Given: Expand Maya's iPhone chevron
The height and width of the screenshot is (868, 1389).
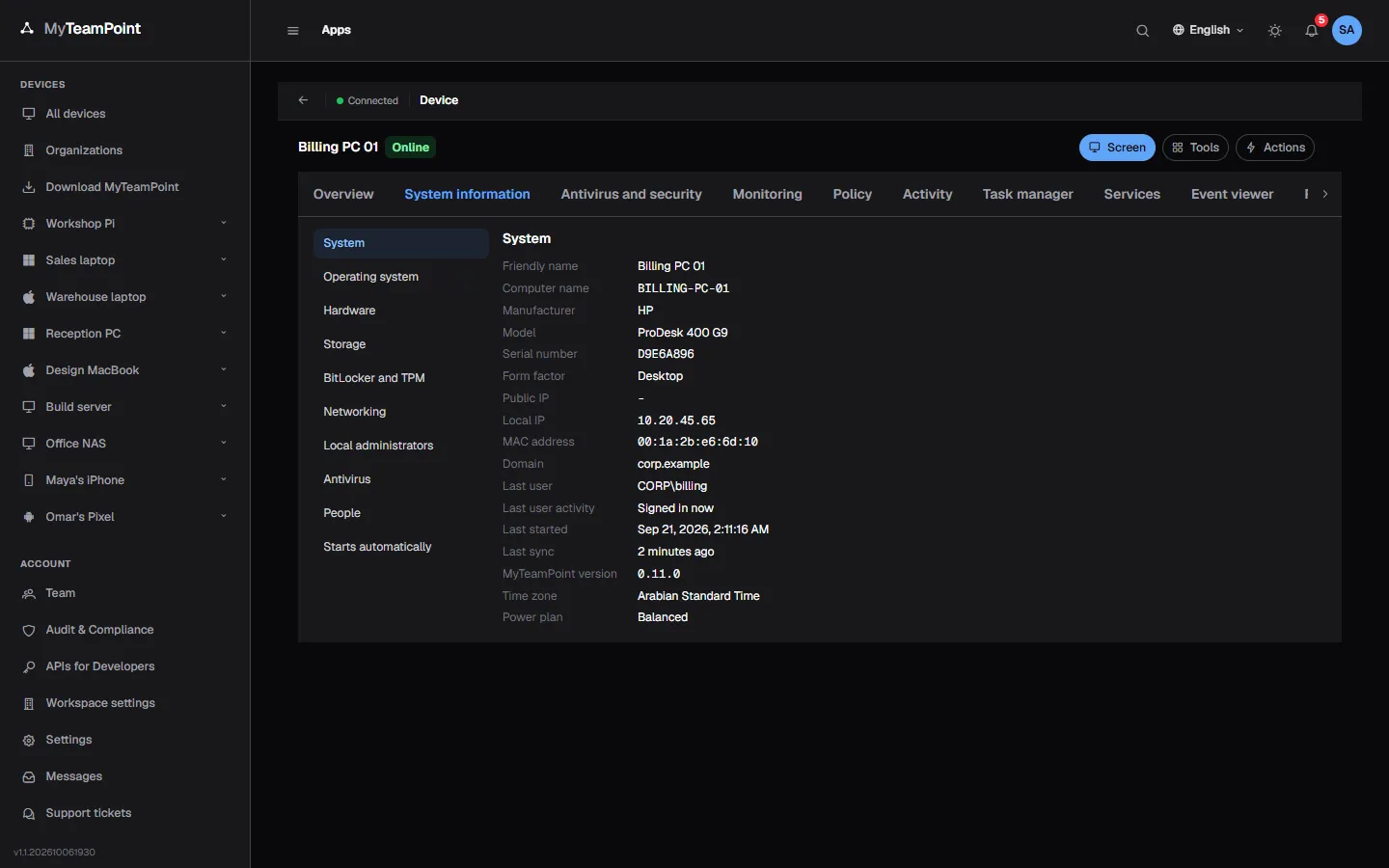Looking at the screenshot, I should pyautogui.click(x=224, y=479).
